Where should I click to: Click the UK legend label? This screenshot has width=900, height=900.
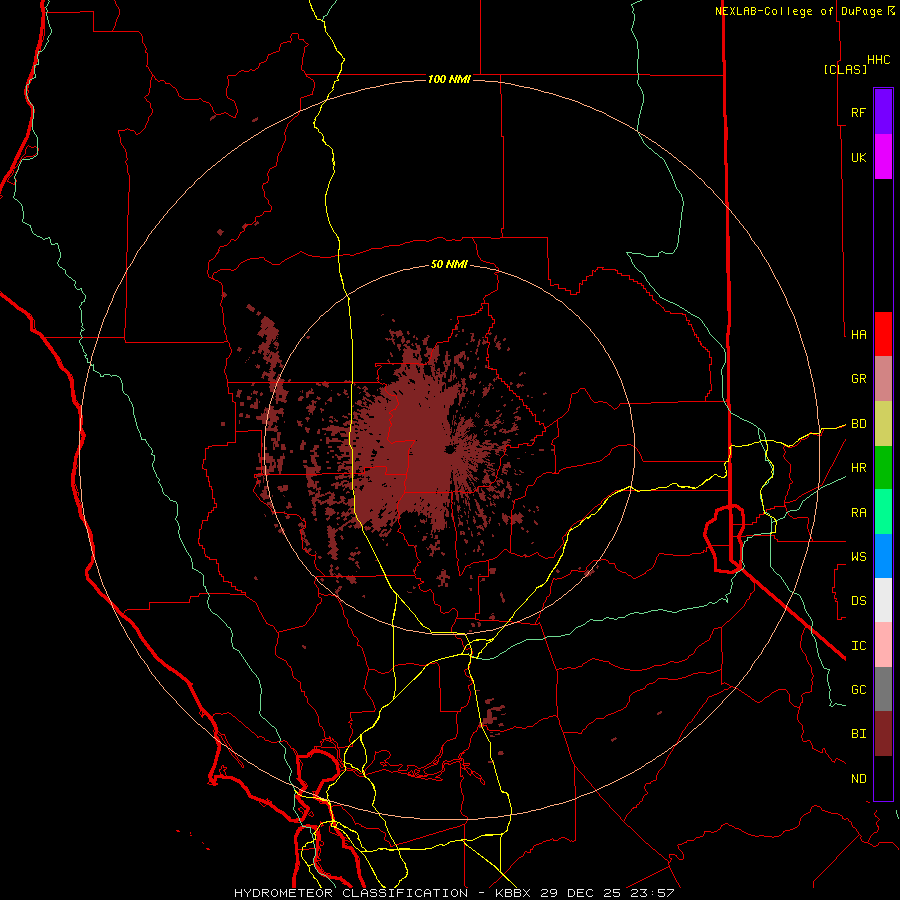coord(858,157)
